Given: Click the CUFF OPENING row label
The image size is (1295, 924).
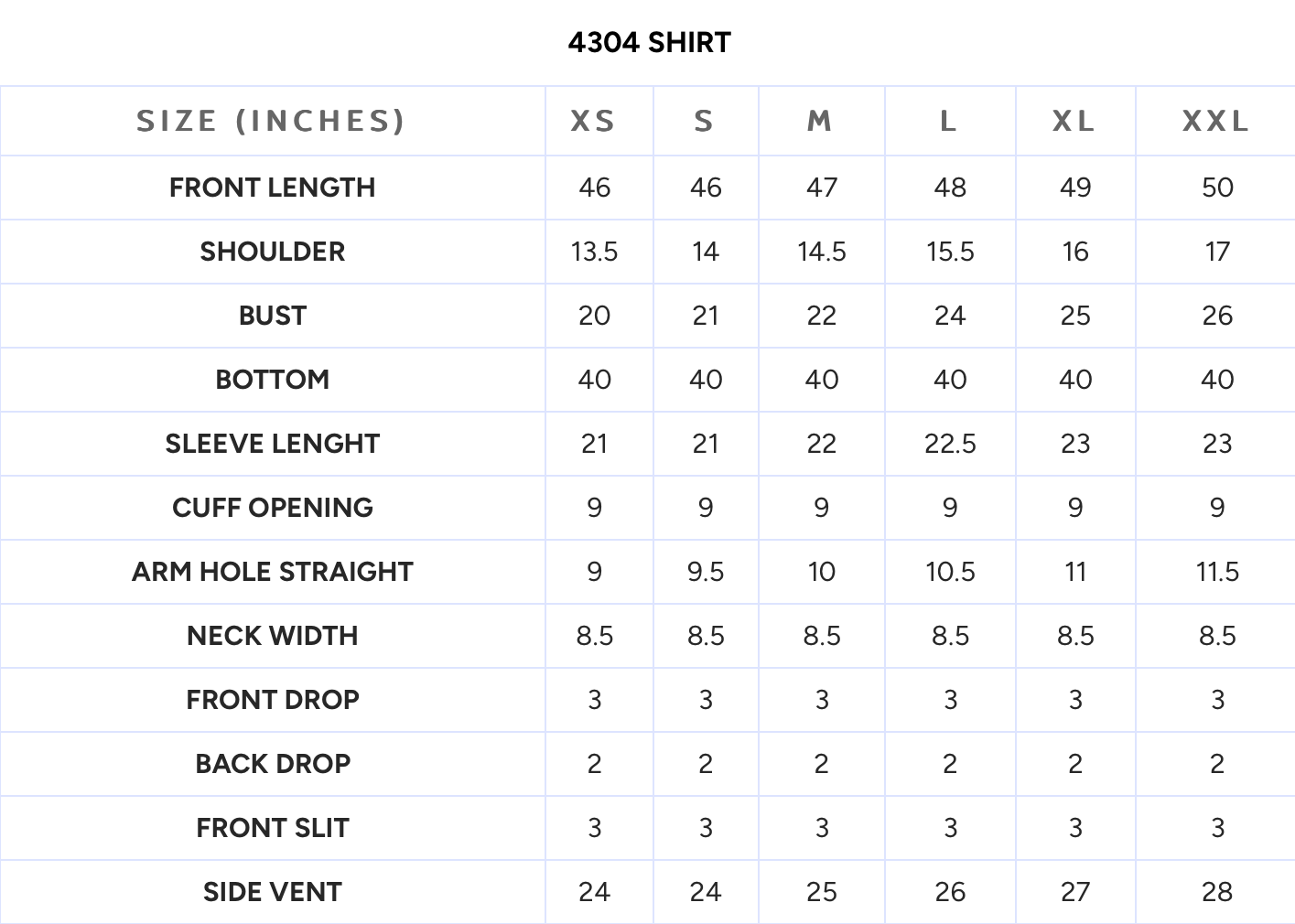Looking at the screenshot, I should click(x=272, y=508).
